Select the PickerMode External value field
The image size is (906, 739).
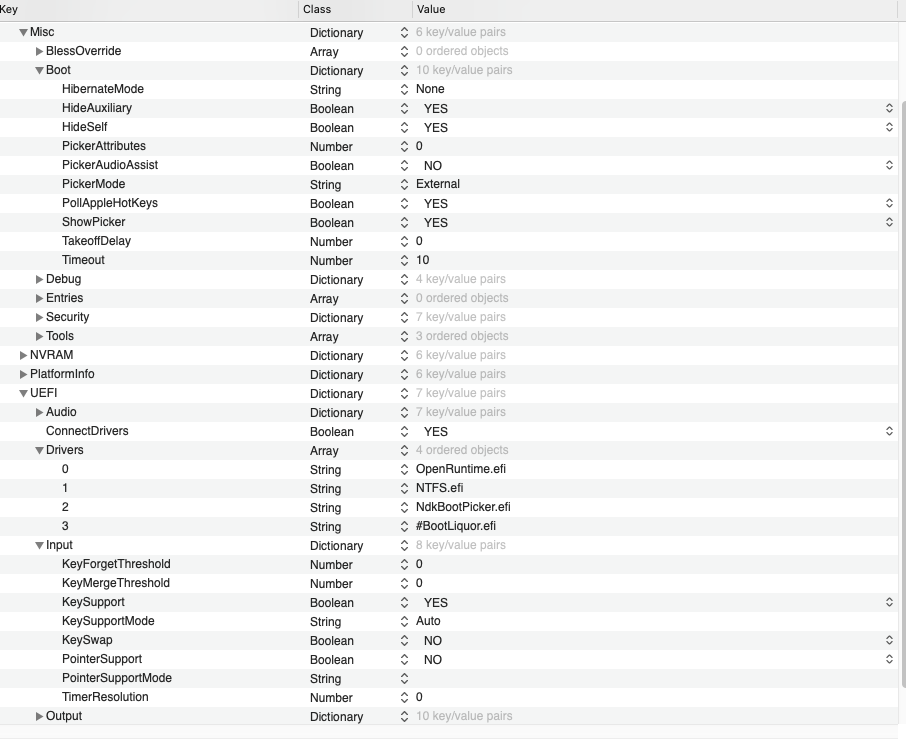click(x=438, y=184)
